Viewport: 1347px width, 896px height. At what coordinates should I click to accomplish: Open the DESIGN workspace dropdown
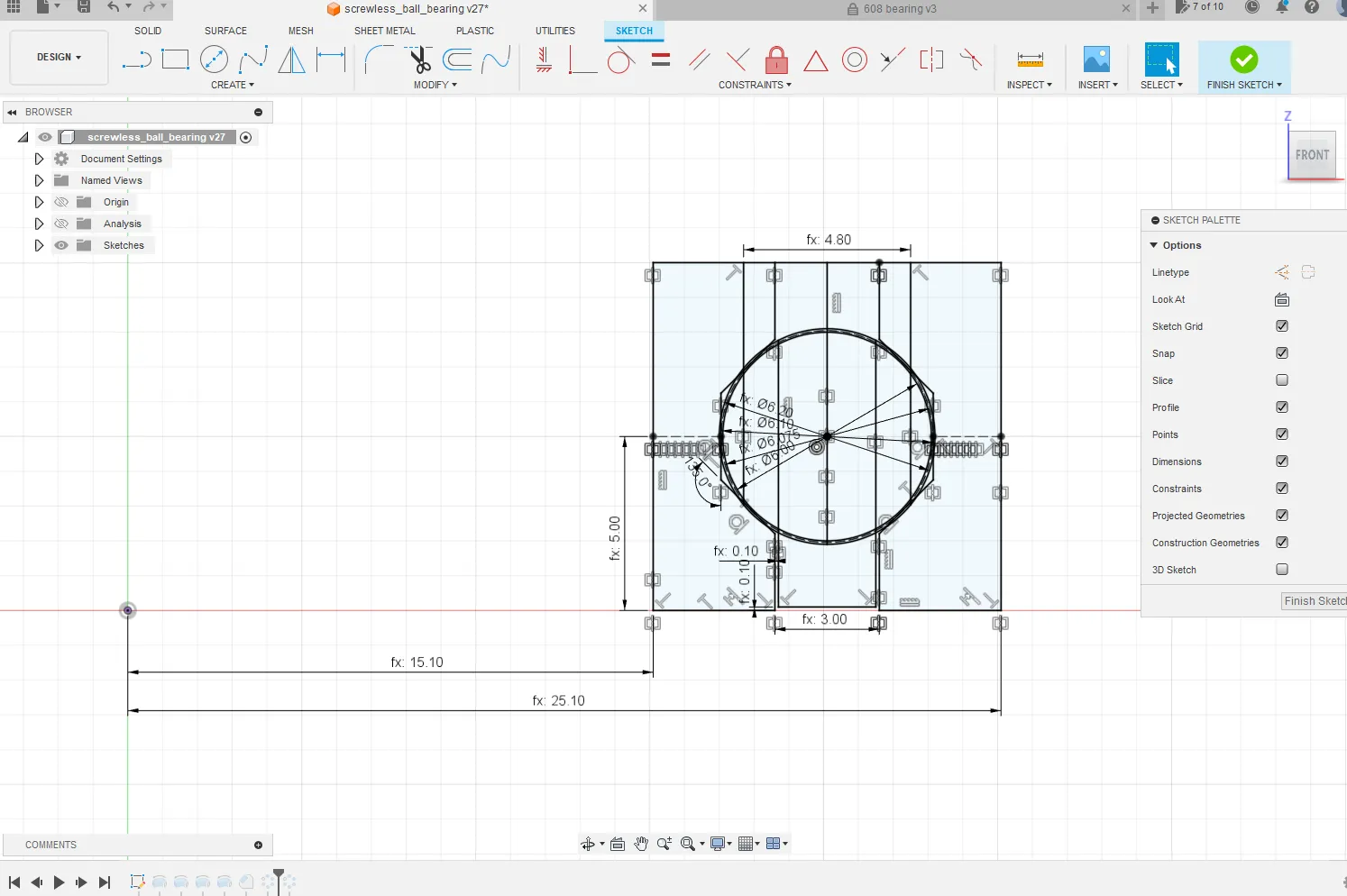click(59, 57)
